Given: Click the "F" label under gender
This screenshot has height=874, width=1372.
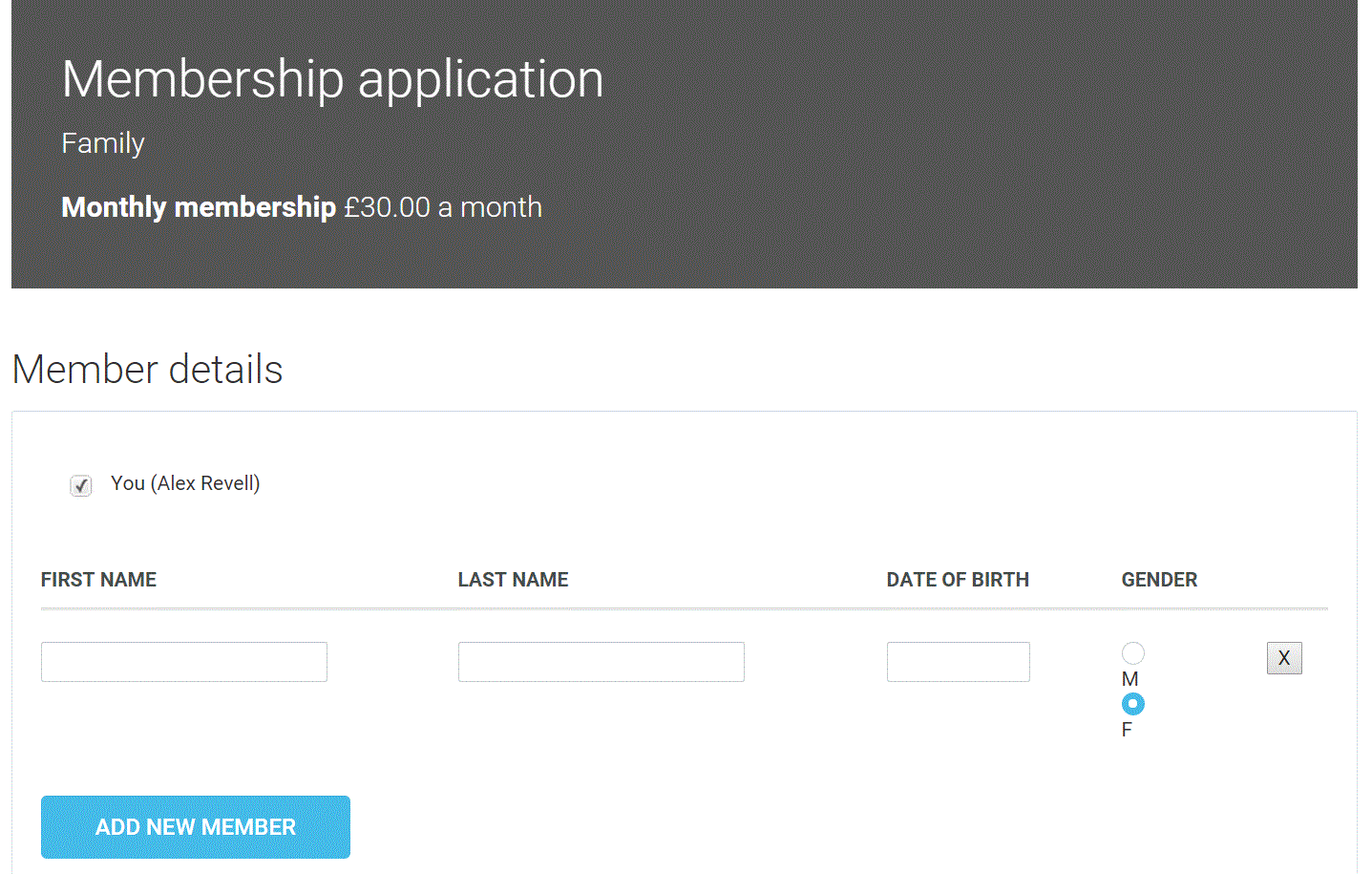Looking at the screenshot, I should click(x=1128, y=730).
